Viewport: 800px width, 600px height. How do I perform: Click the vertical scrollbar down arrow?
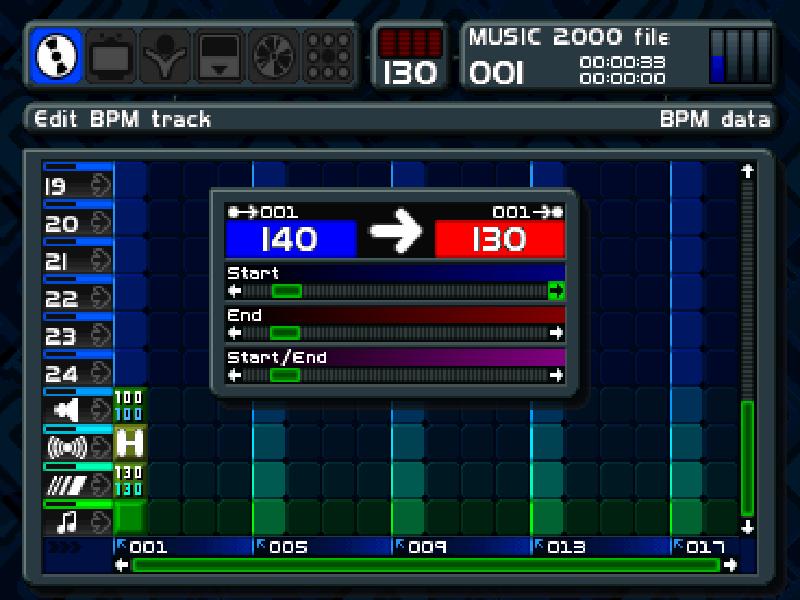click(x=747, y=527)
